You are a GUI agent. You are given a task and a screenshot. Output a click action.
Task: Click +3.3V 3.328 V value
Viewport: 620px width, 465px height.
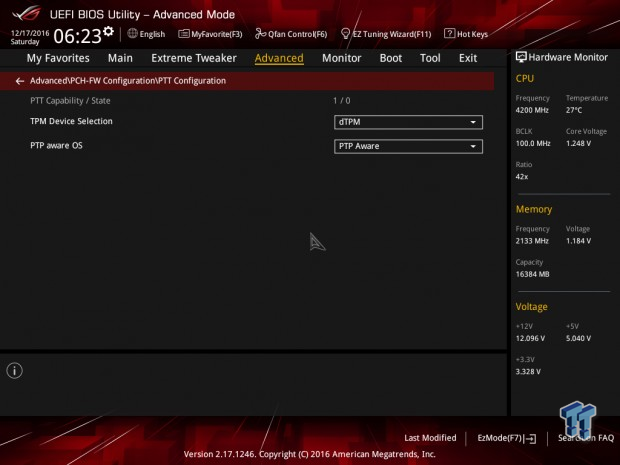click(x=528, y=372)
